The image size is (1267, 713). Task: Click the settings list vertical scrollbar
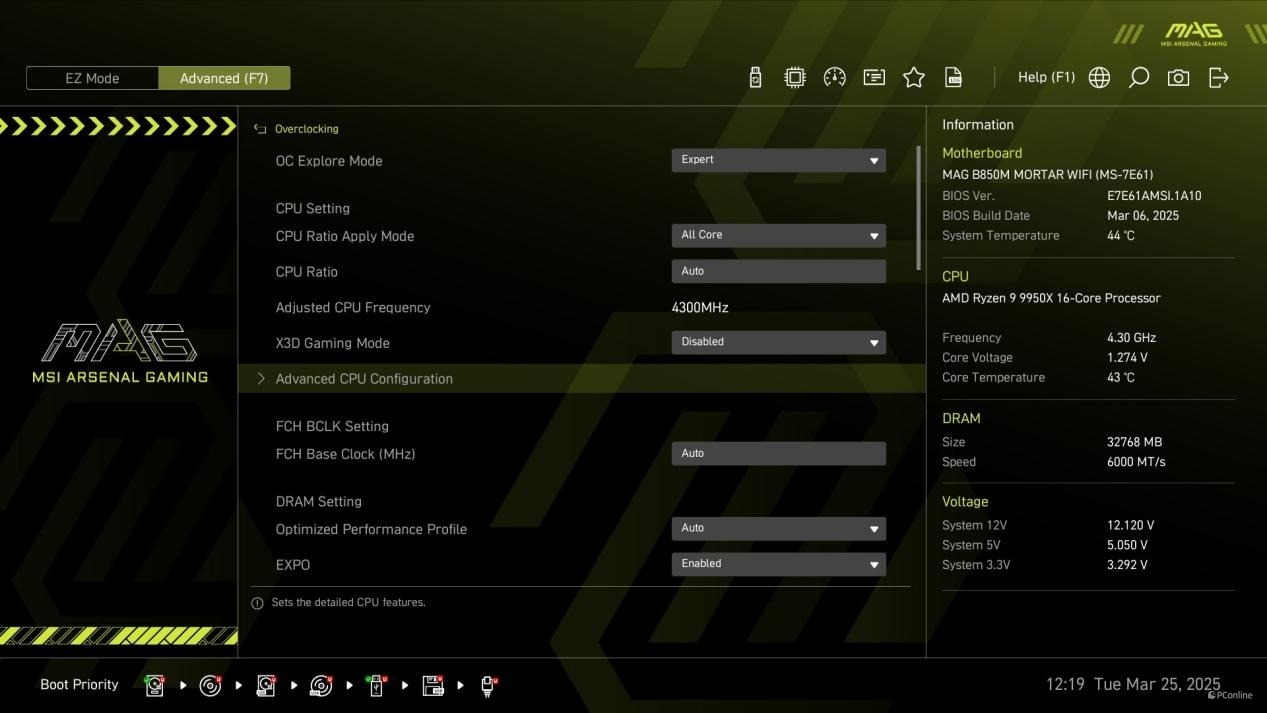(x=918, y=207)
